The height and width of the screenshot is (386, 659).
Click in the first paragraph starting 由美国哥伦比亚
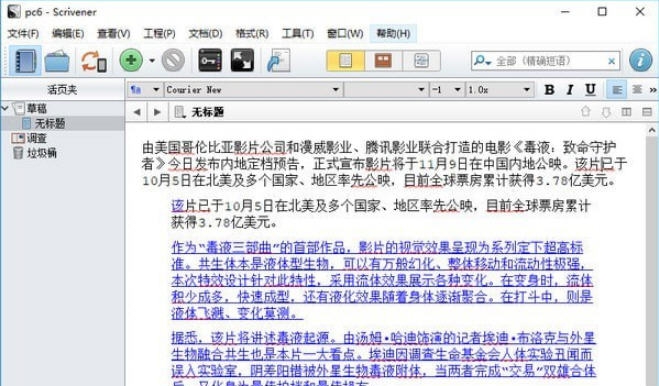click(x=384, y=164)
